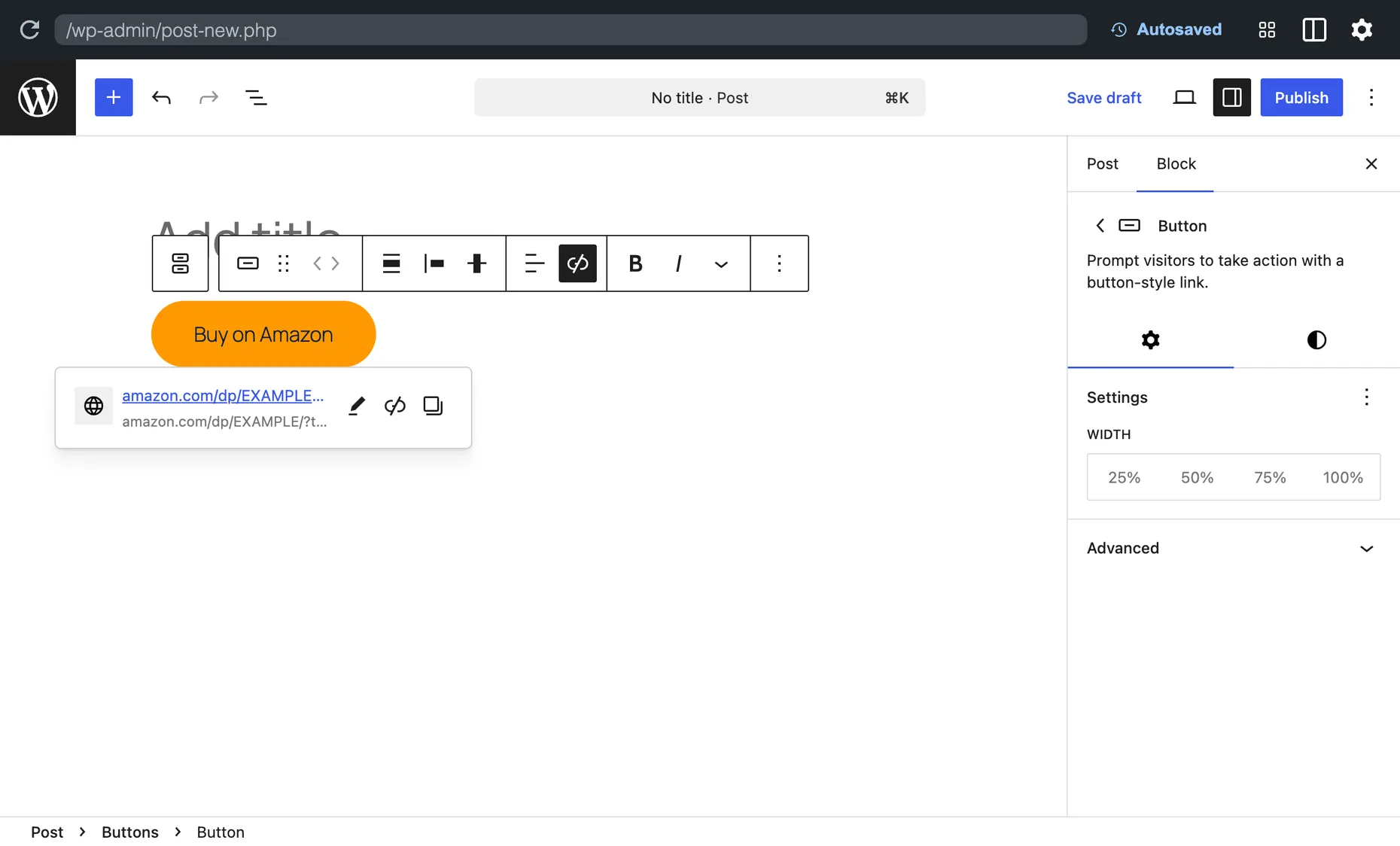Viewport: 1400px width, 846px height.
Task: Click Button in the bottom breadcrumb
Action: pyautogui.click(x=221, y=832)
